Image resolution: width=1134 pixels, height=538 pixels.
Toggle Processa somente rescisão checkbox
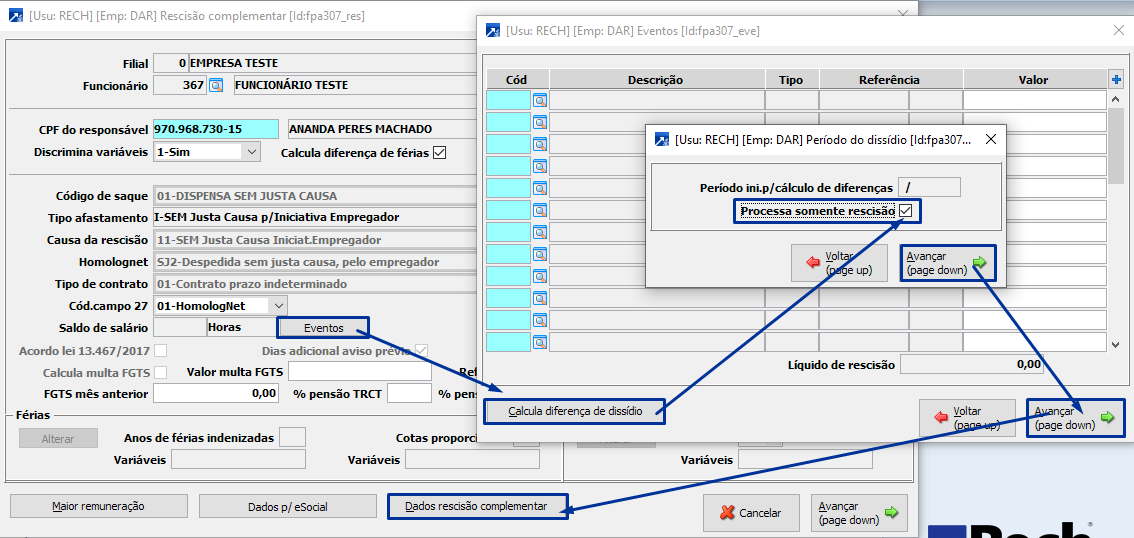click(905, 211)
